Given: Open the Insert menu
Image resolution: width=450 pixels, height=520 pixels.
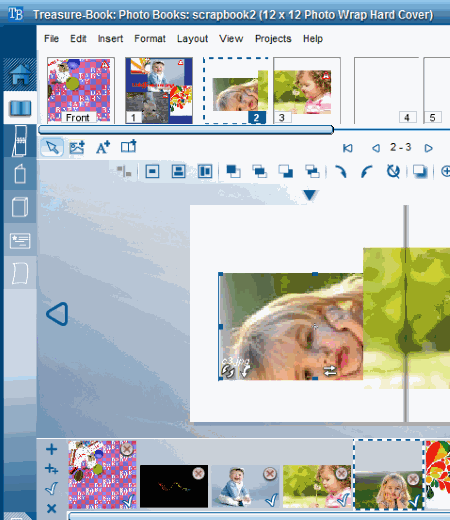Looking at the screenshot, I should pyautogui.click(x=110, y=39).
